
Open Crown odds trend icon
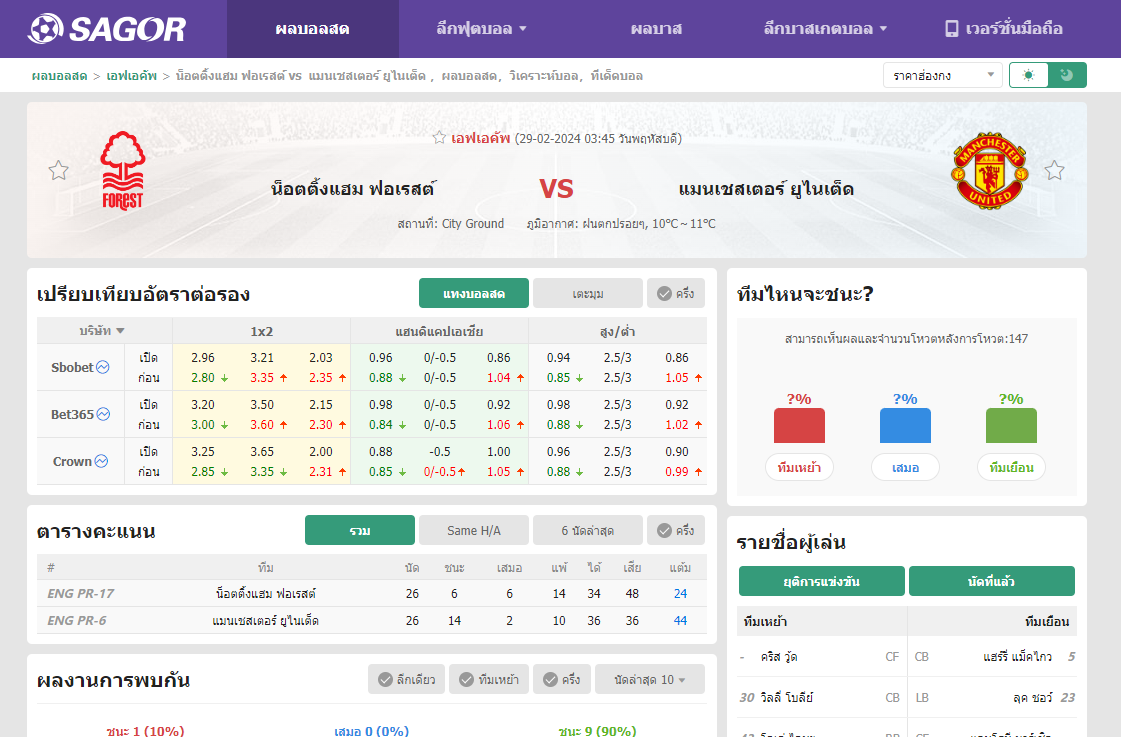102,461
